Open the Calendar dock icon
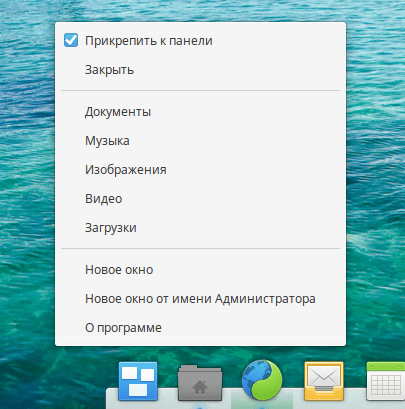Viewport: 405px width, 409px height. (386, 381)
